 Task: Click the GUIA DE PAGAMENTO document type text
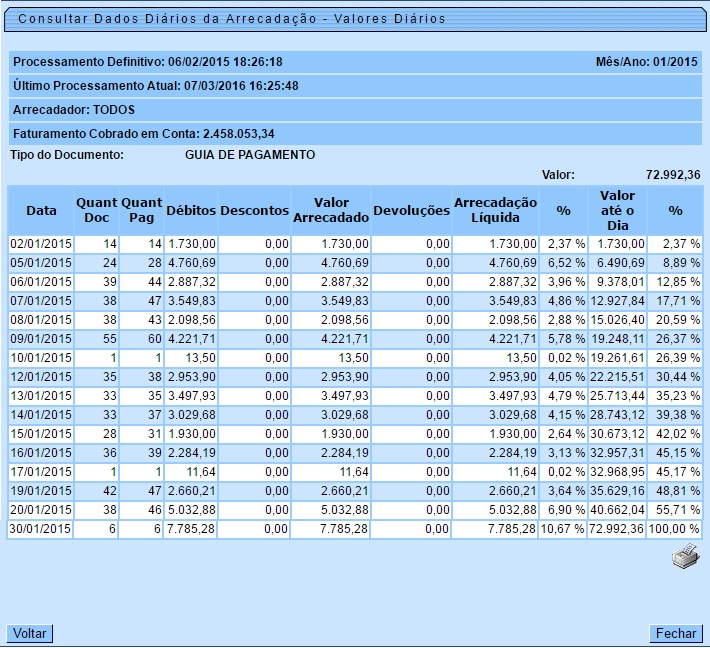[x=250, y=155]
